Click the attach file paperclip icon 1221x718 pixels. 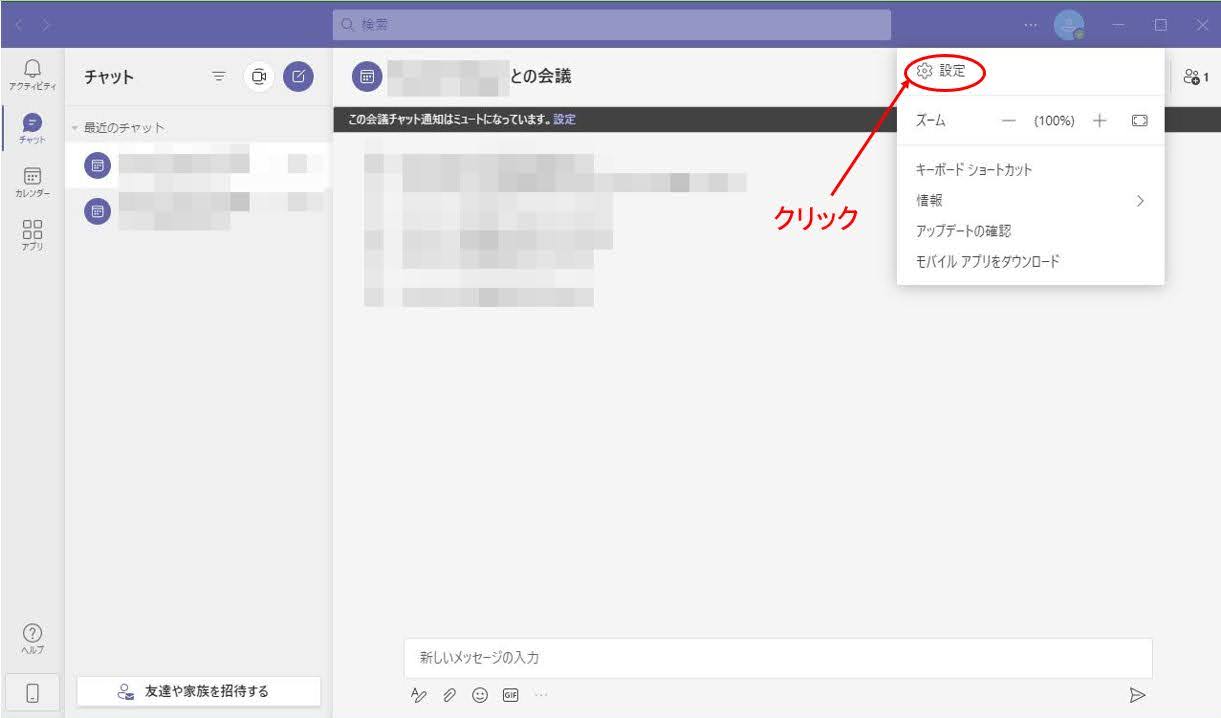click(x=450, y=694)
